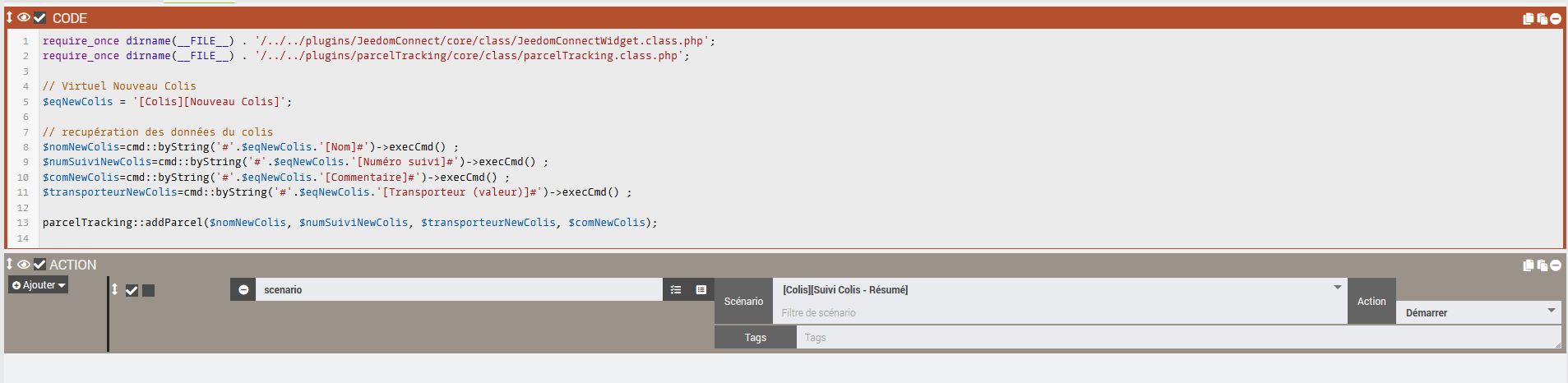Remove the CODE block with minus icon

[x=1556, y=18]
